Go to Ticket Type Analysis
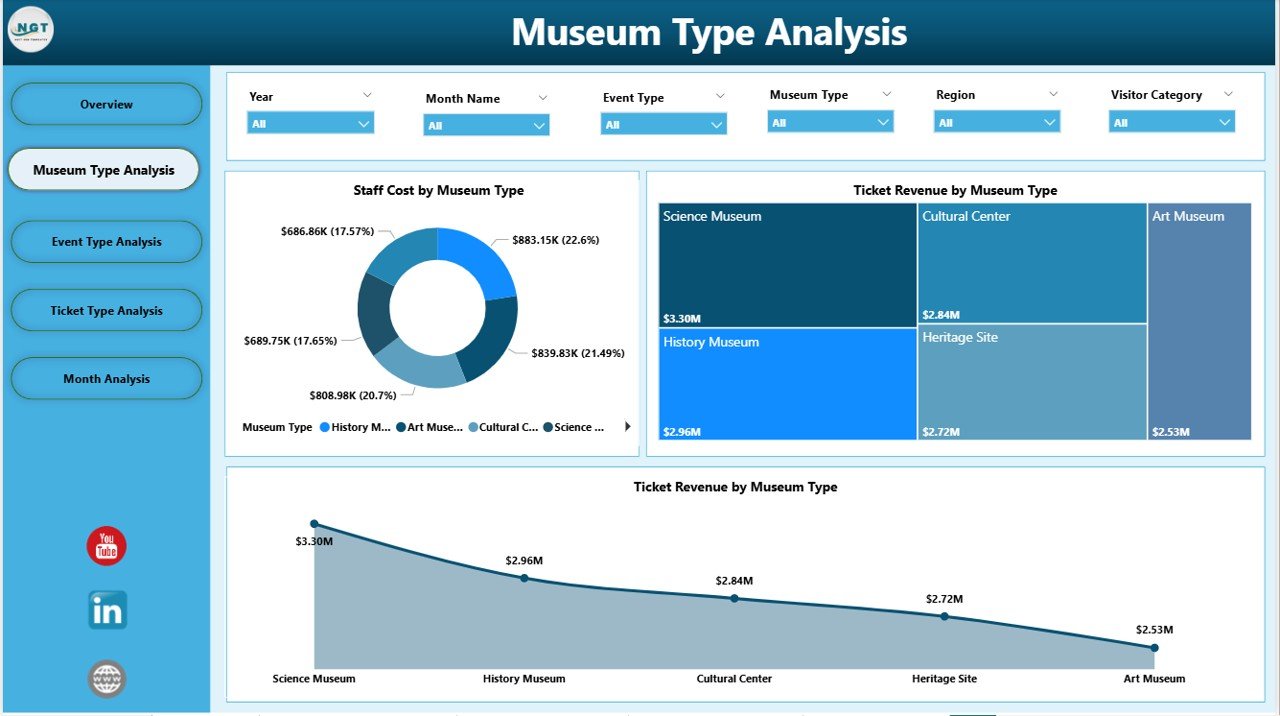Viewport: 1280px width, 716px height. click(106, 310)
